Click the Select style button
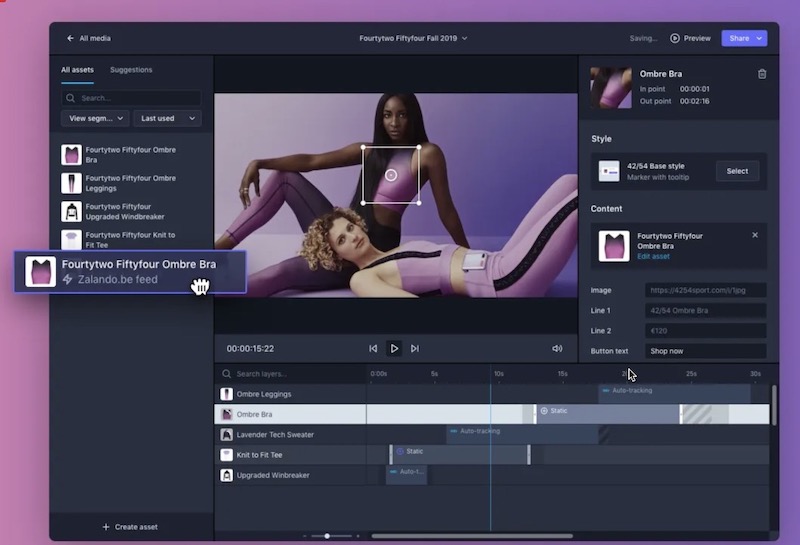Viewport: 800px width, 545px height. tap(737, 171)
